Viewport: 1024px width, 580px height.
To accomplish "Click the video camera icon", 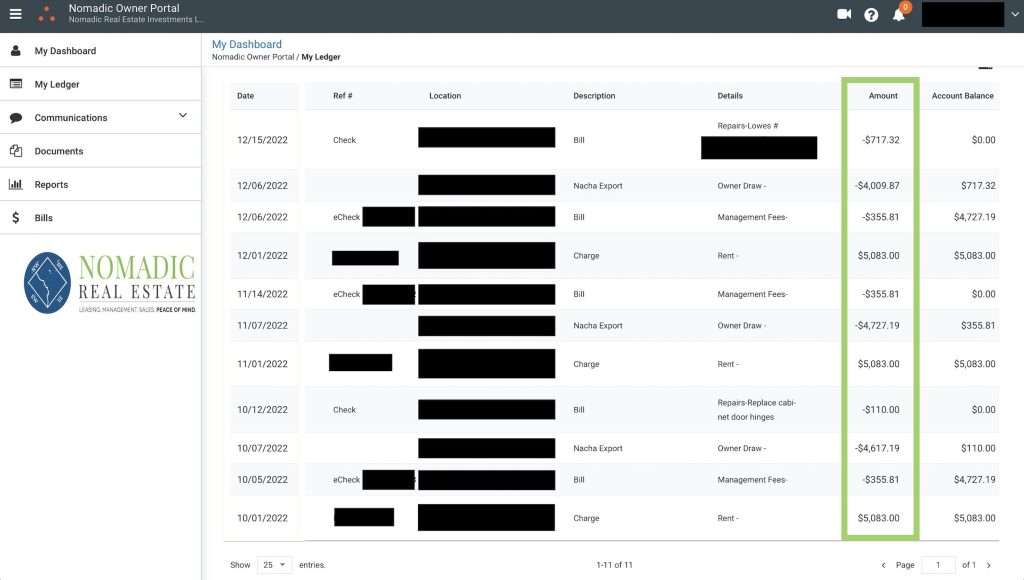I will (x=844, y=14).
